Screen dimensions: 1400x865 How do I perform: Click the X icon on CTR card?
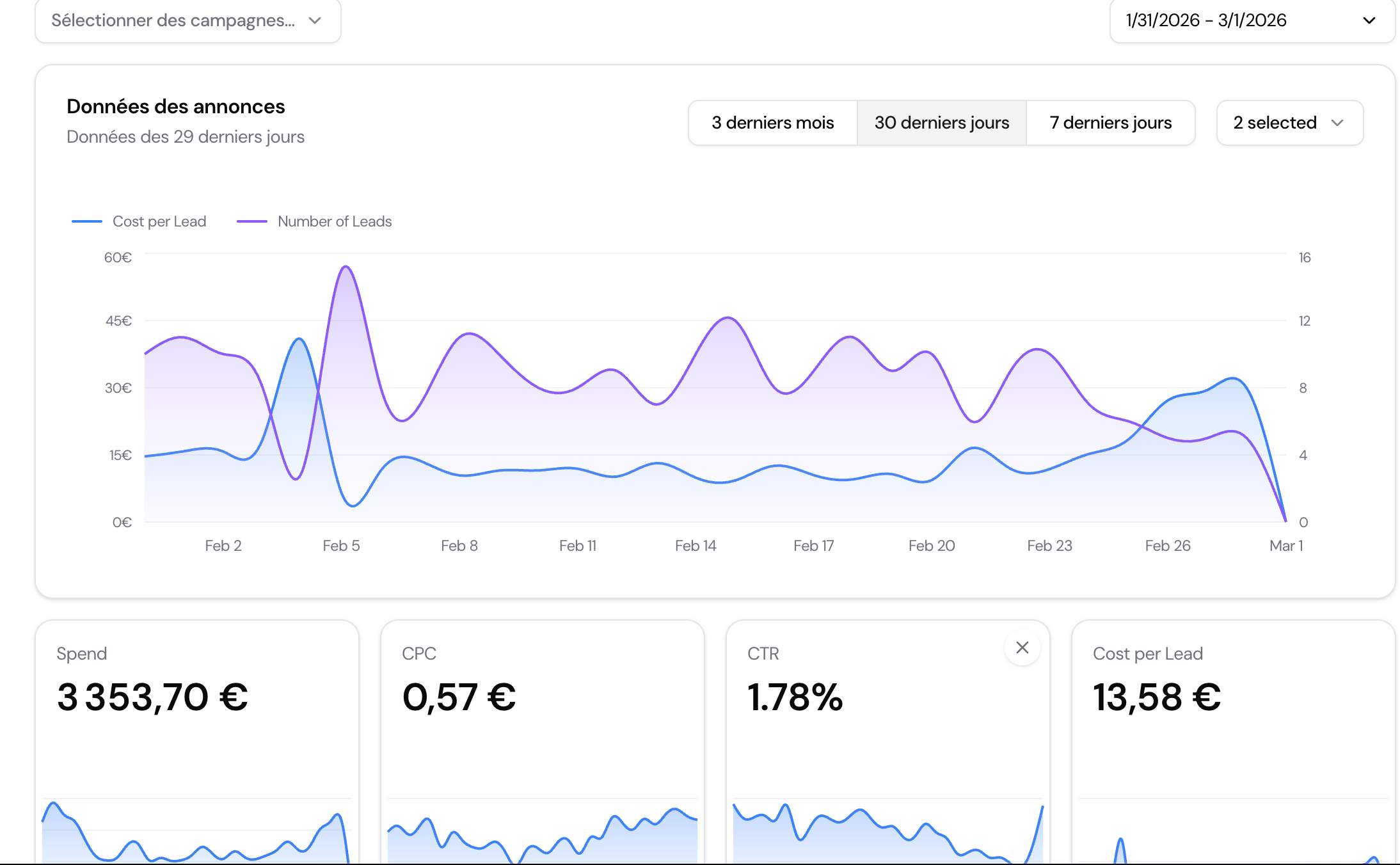coord(1022,647)
